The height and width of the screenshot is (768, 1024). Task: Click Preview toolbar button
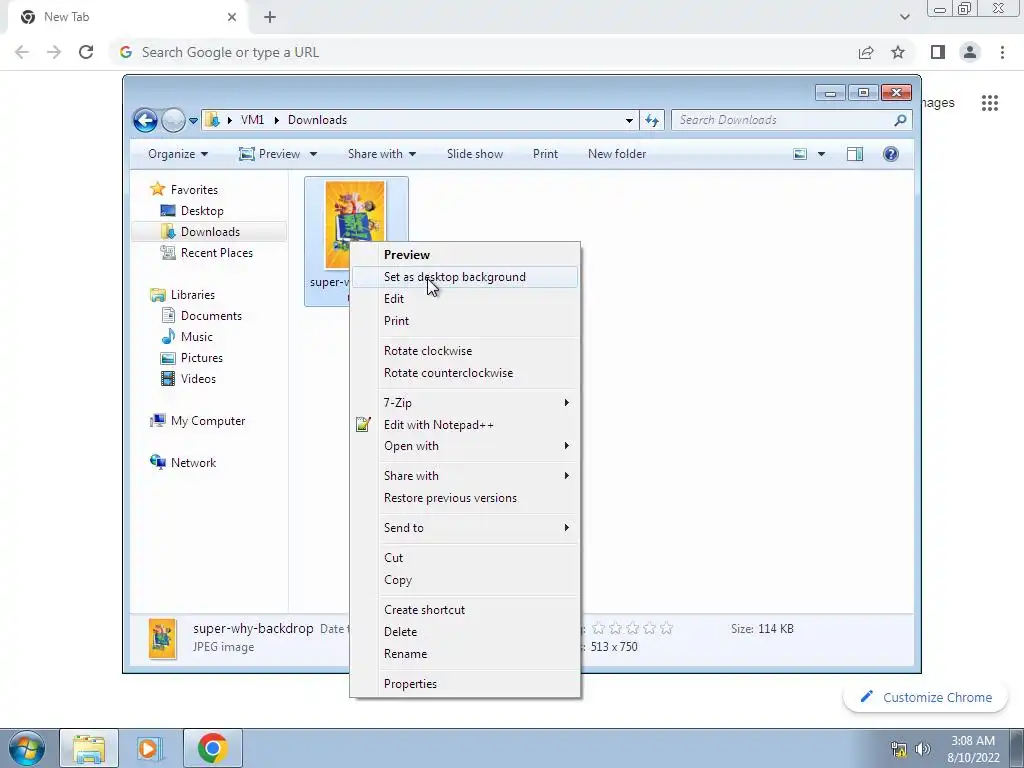click(269, 154)
